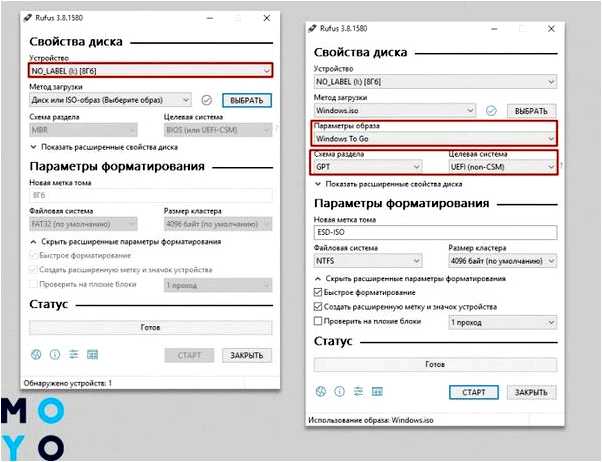Open device dropdown NO_LABEL in left window
The height and width of the screenshot is (462, 602).
[150, 71]
